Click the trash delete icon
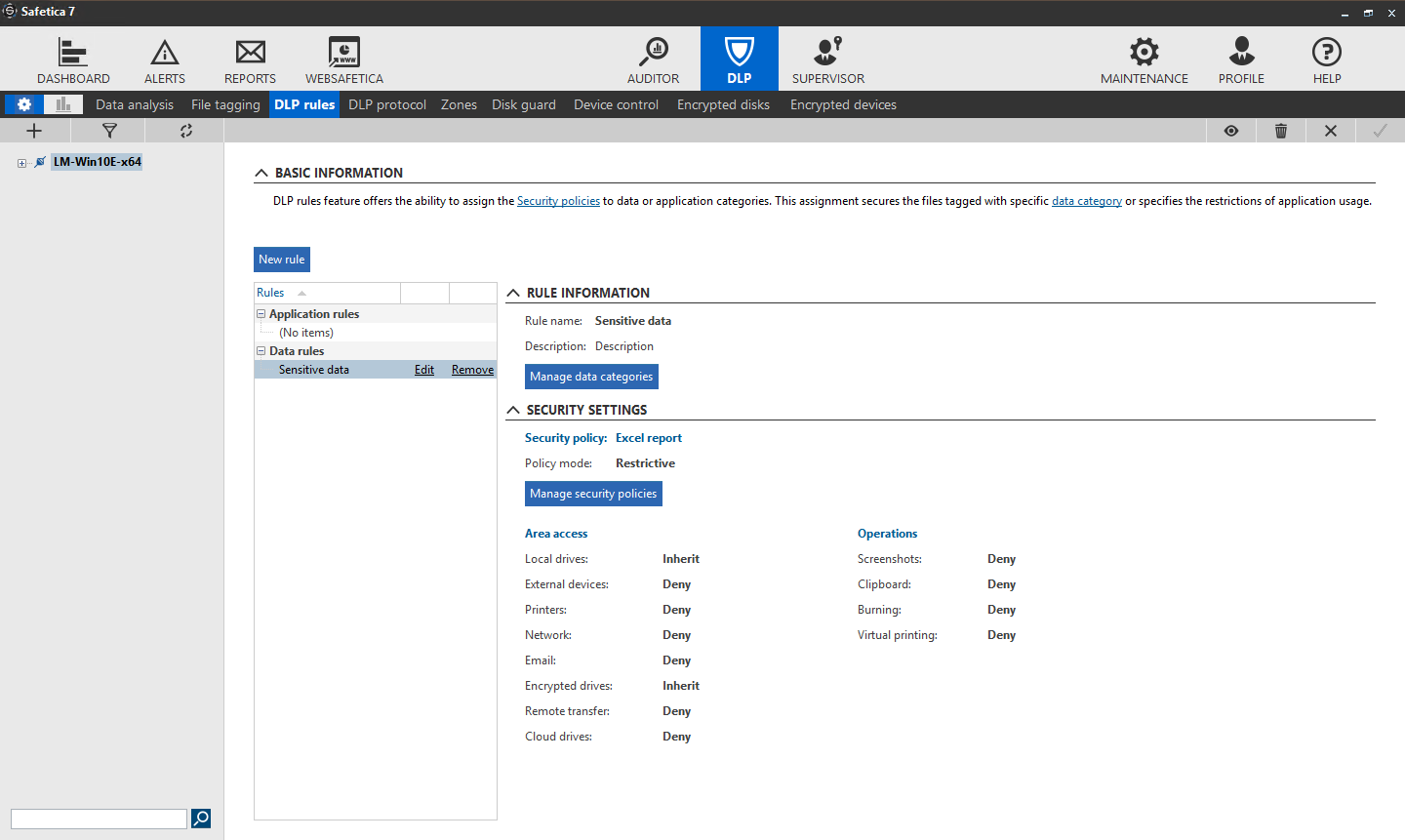This screenshot has height=840, width=1405. tap(1281, 131)
